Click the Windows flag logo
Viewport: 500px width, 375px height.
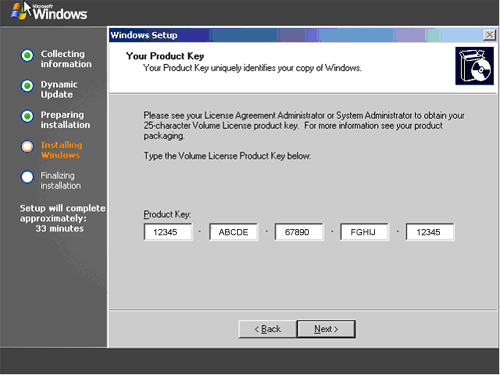pos(19,11)
